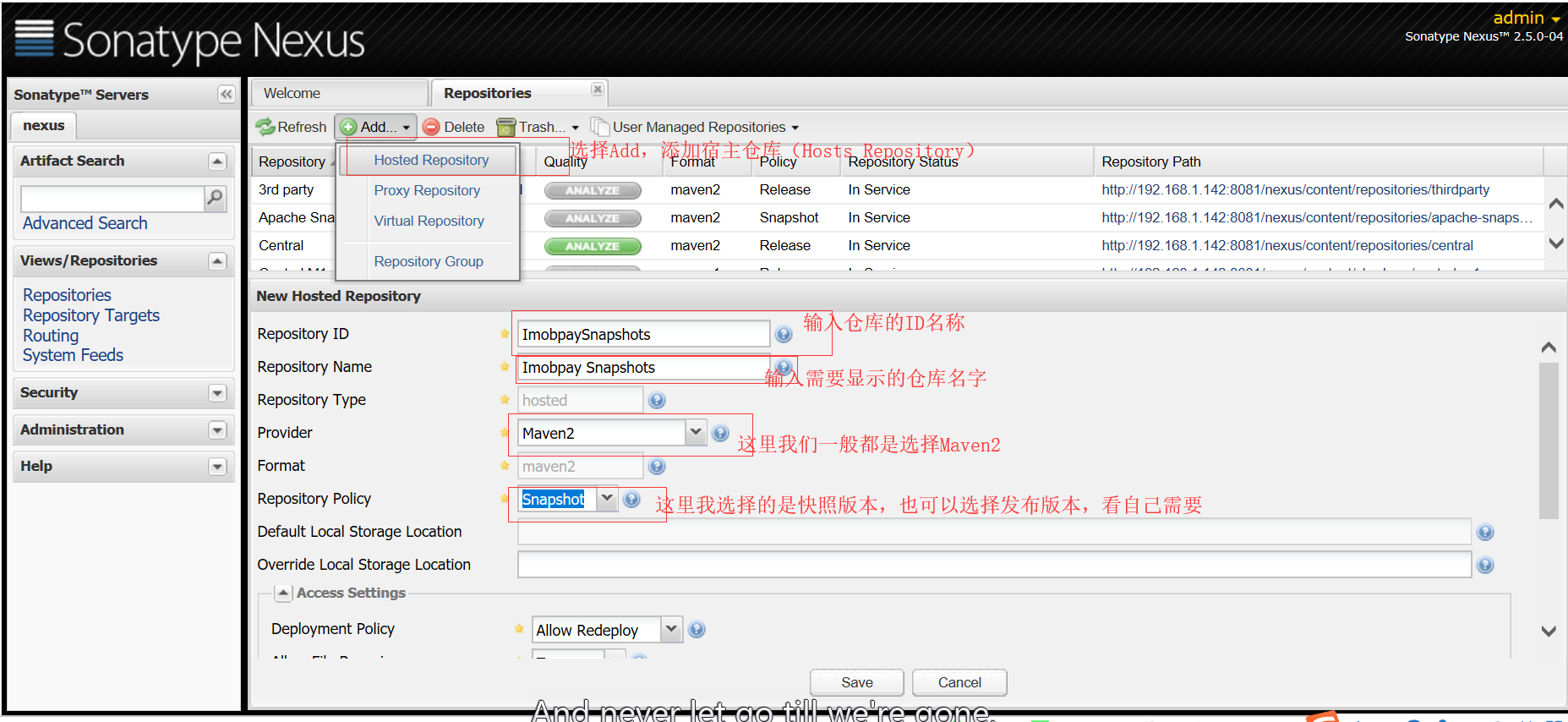Open the central repository URL
Image resolution: width=1568 pixels, height=722 pixels.
pyautogui.click(x=1287, y=246)
